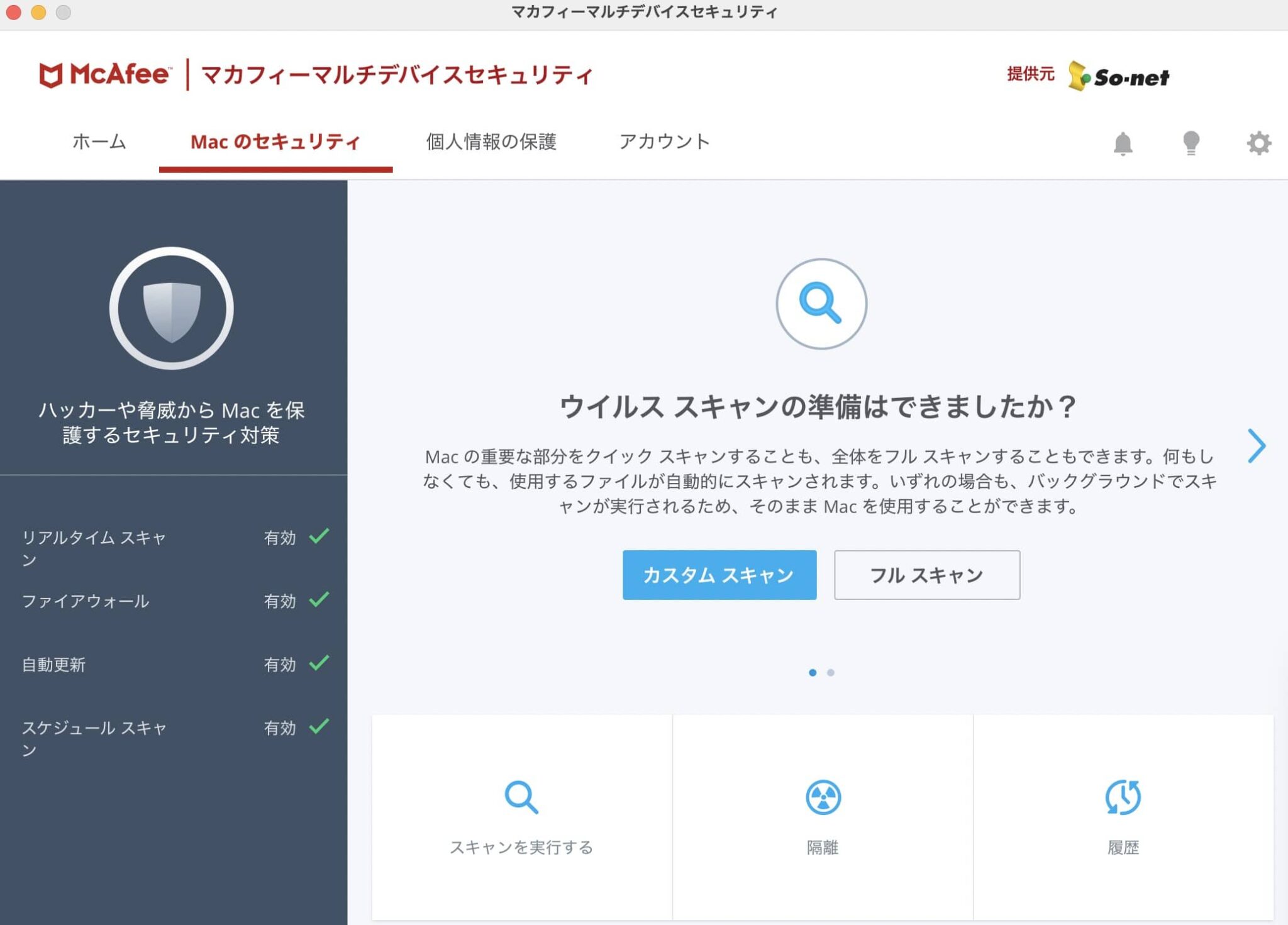The image size is (1288, 925).
Task: Click the 履歴 history clock icon
Action: 1123,797
